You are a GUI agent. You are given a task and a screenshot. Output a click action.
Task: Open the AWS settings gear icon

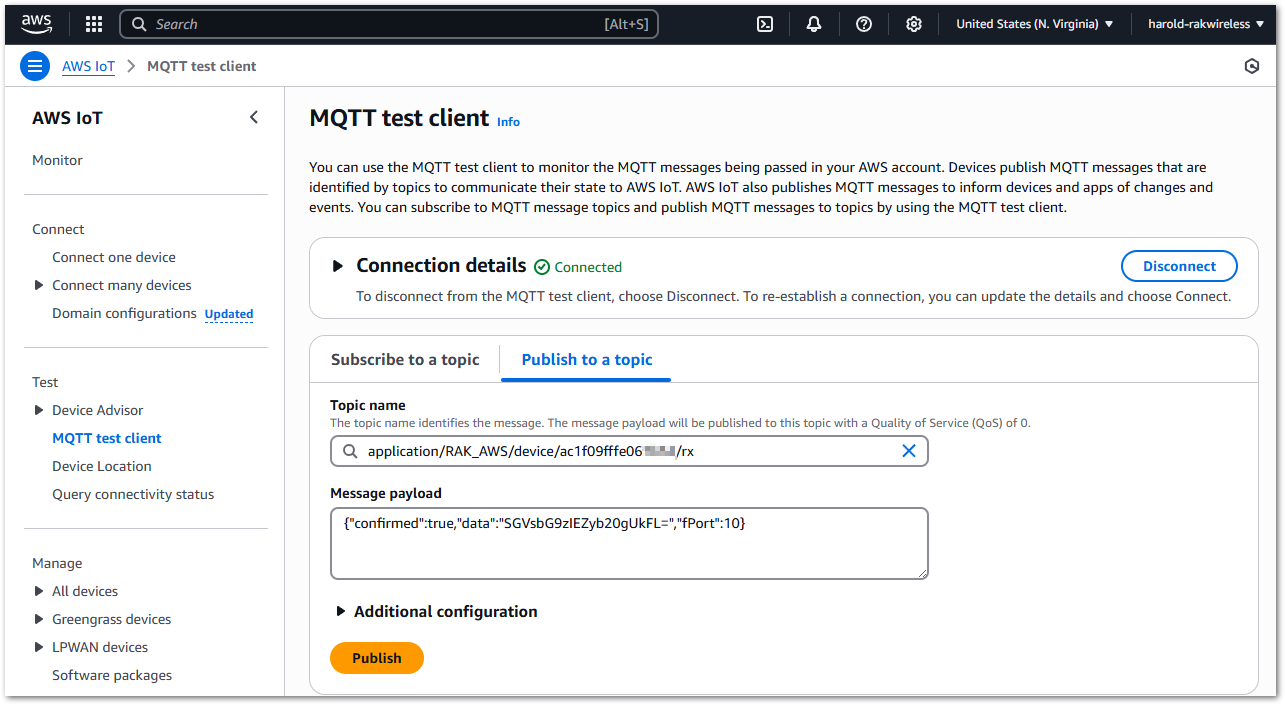click(913, 23)
